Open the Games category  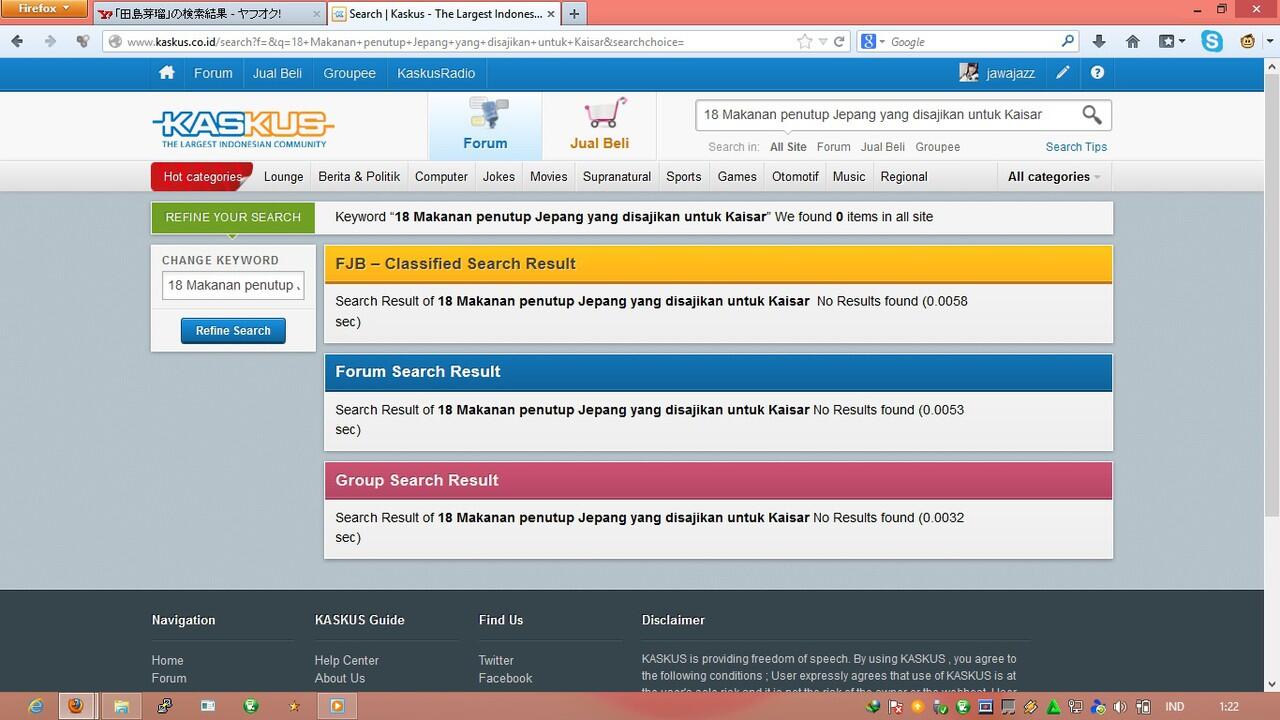[x=737, y=177]
